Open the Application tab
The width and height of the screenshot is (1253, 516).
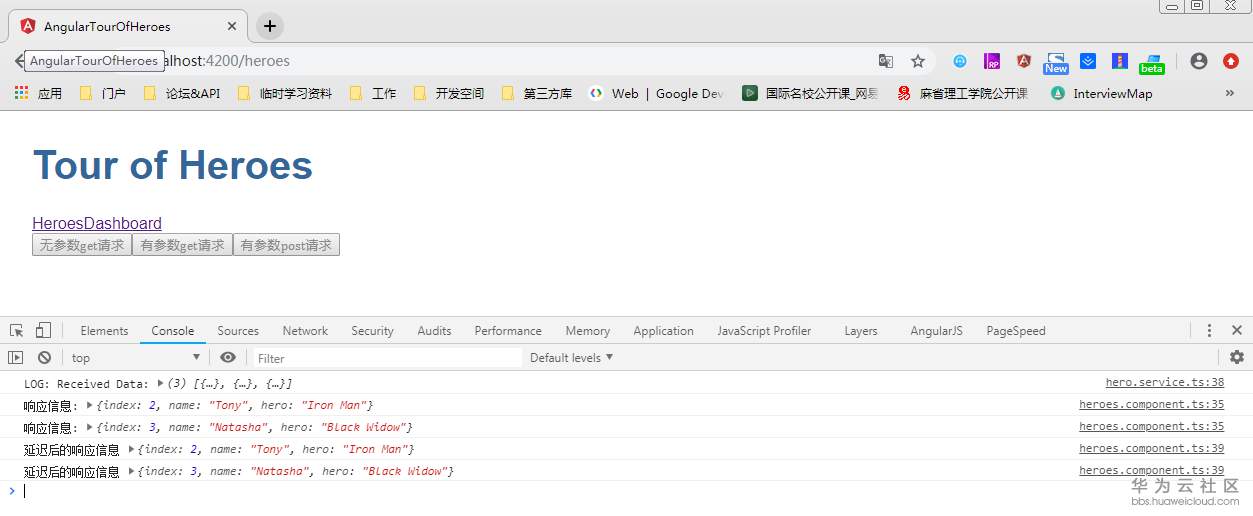point(663,330)
